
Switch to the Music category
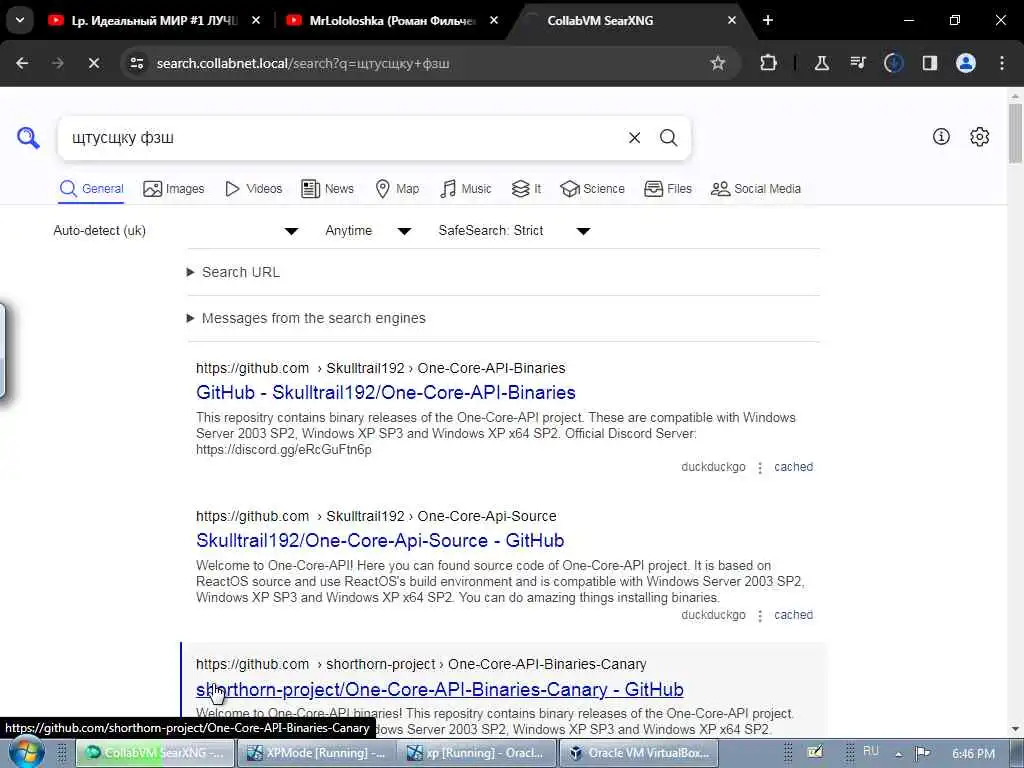tap(466, 189)
